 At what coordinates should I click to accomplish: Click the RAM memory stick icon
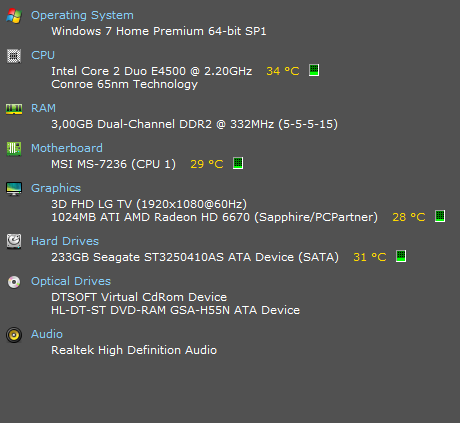14,109
